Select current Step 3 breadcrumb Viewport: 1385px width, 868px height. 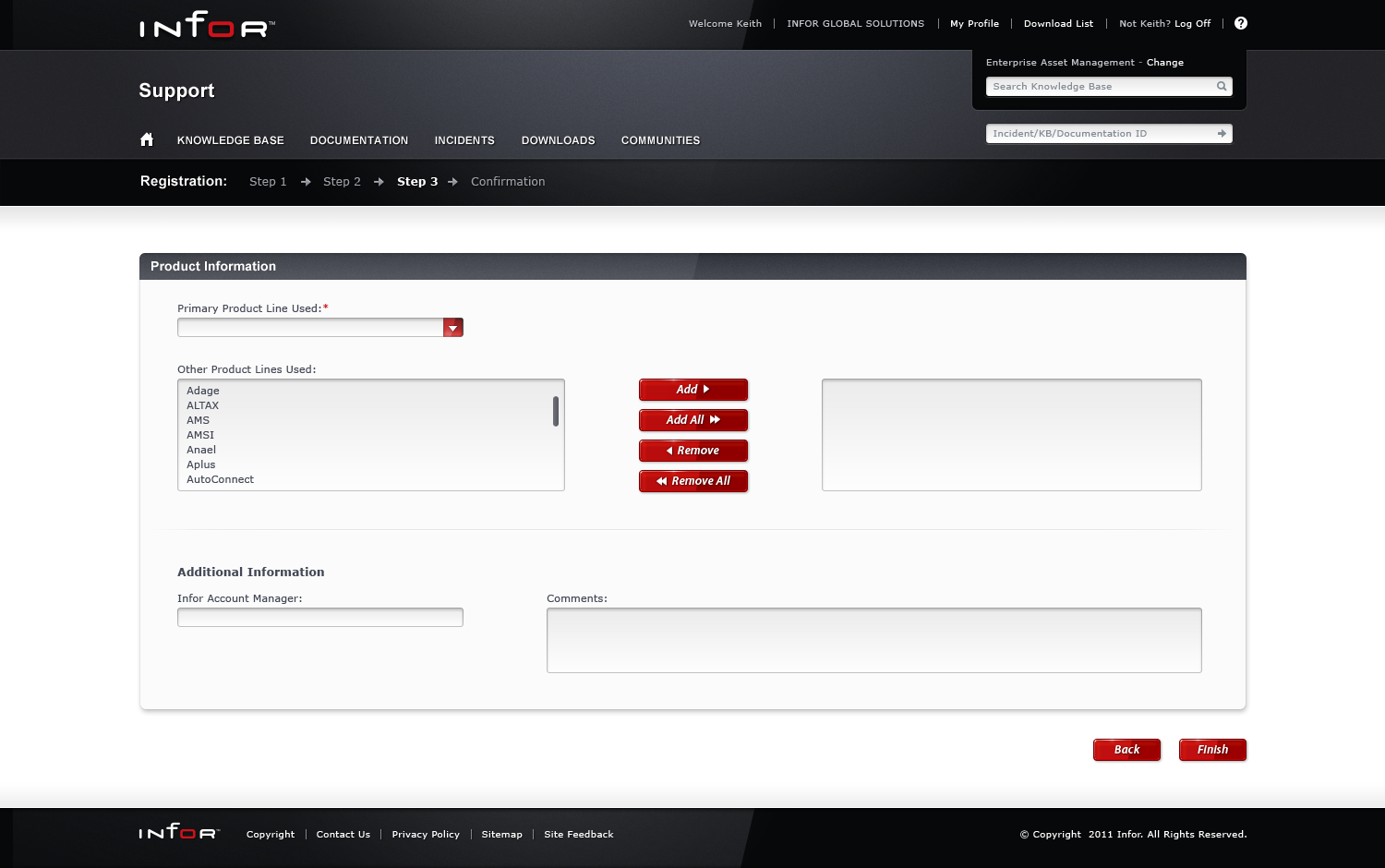[x=417, y=182]
